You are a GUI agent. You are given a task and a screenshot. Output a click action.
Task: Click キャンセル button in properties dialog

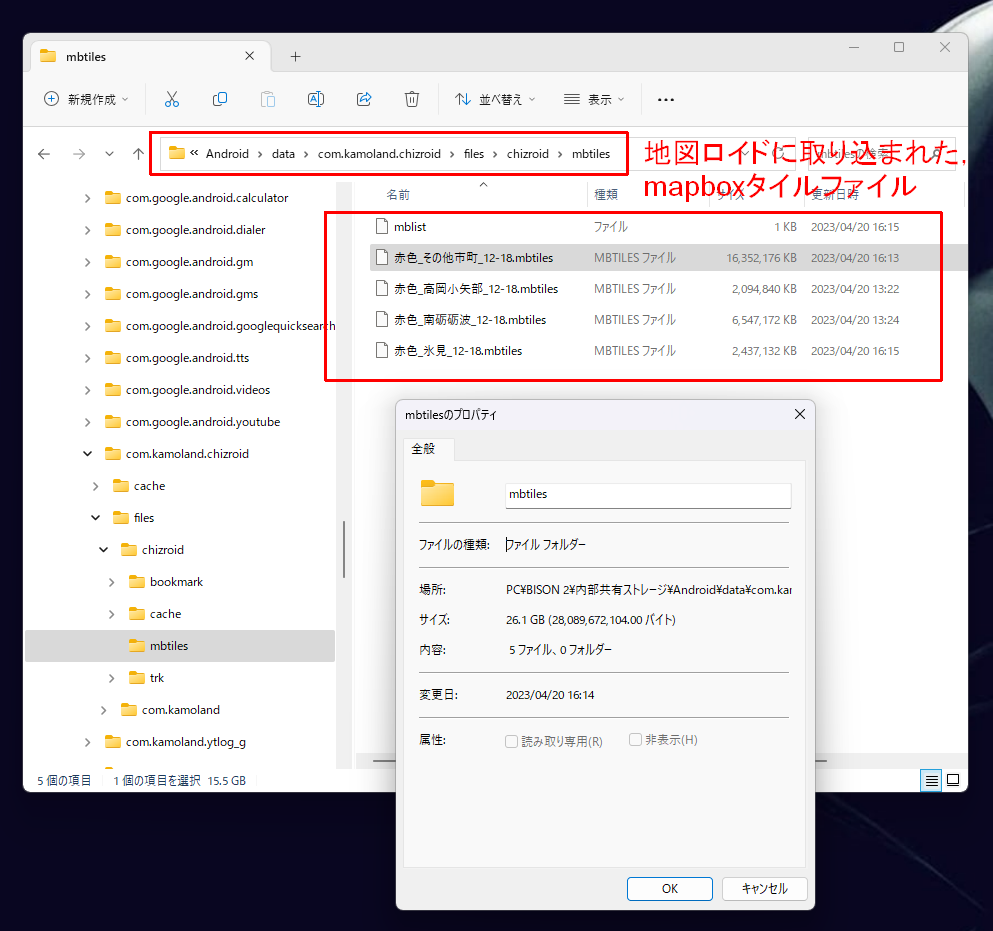(x=764, y=889)
